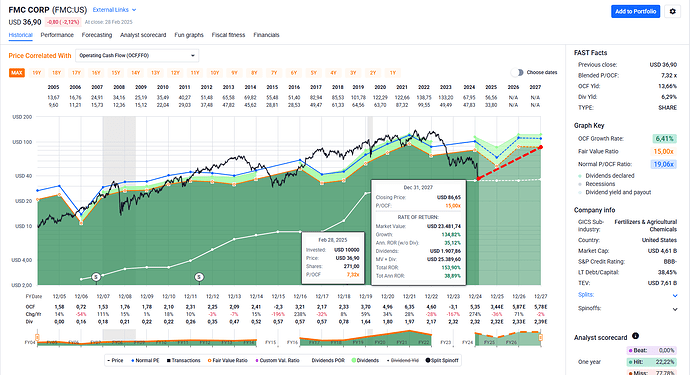This screenshot has height=375, width=690.
Task: Select the 7Y time range
Action: (x=274, y=73)
